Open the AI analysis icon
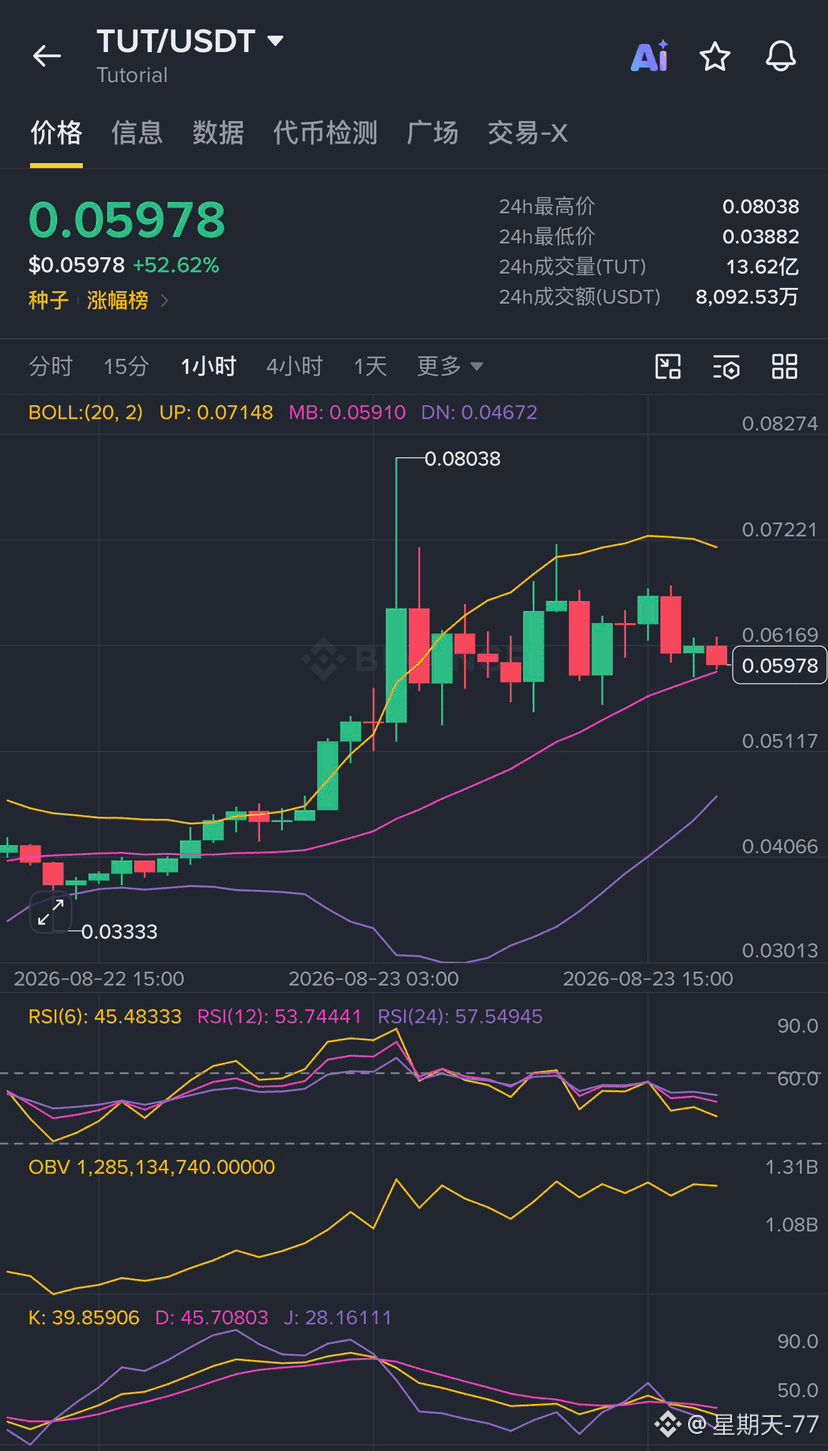Viewport: 828px width, 1451px height. coord(649,56)
